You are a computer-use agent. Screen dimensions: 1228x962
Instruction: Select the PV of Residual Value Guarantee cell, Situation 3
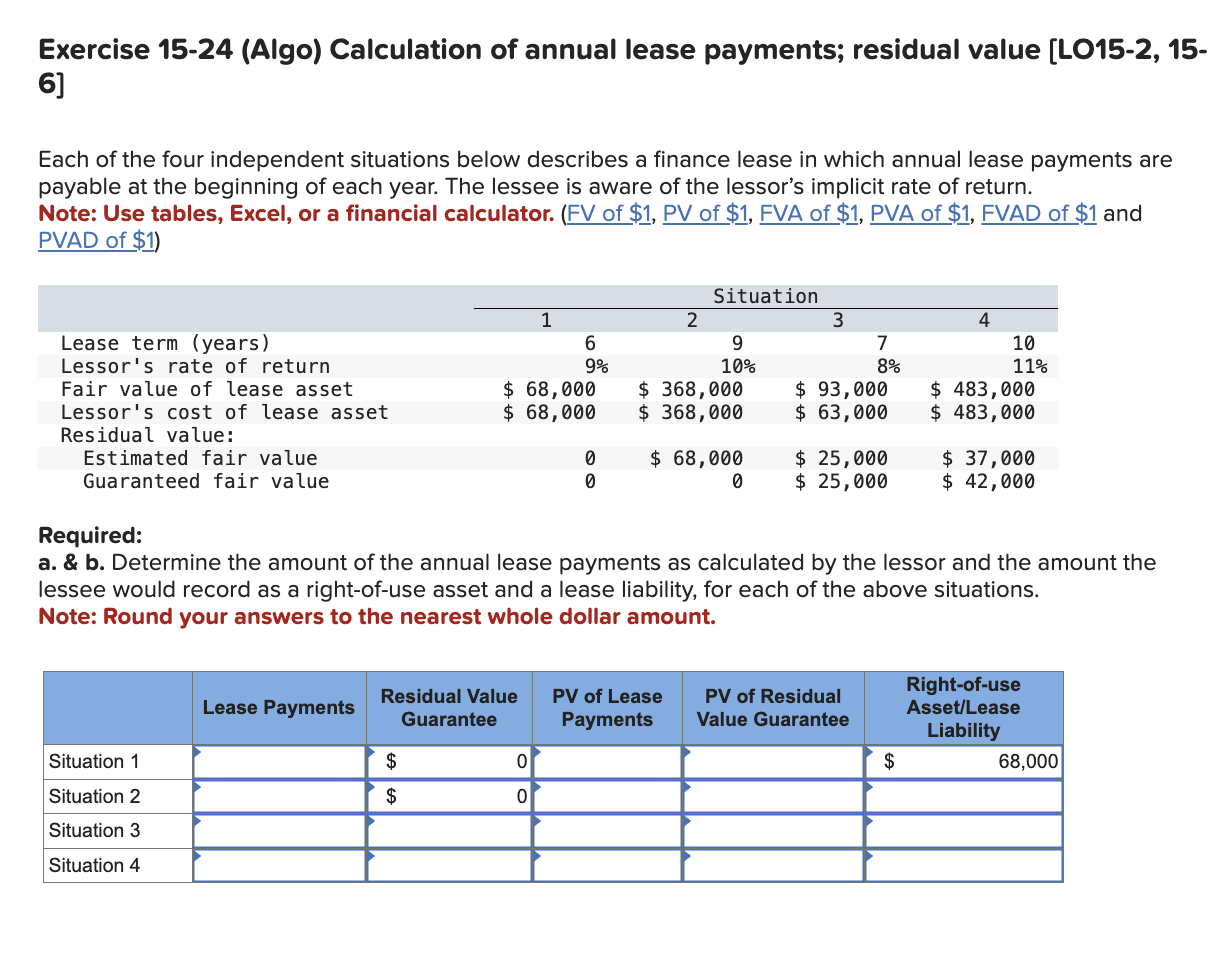pyautogui.click(x=772, y=830)
